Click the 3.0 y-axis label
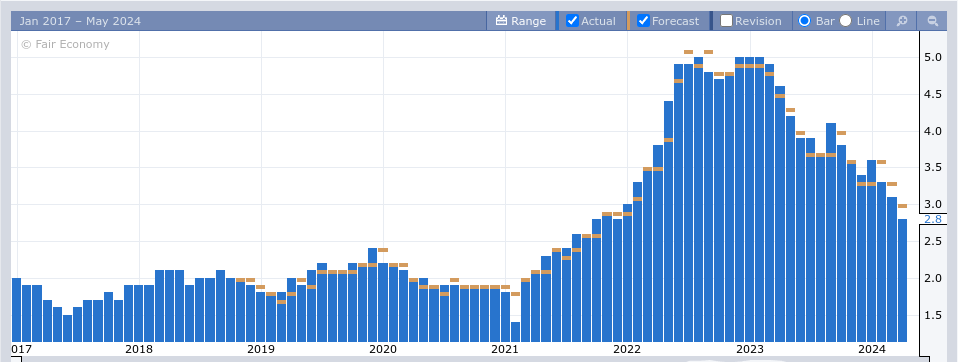The height and width of the screenshot is (362, 958). [932, 204]
